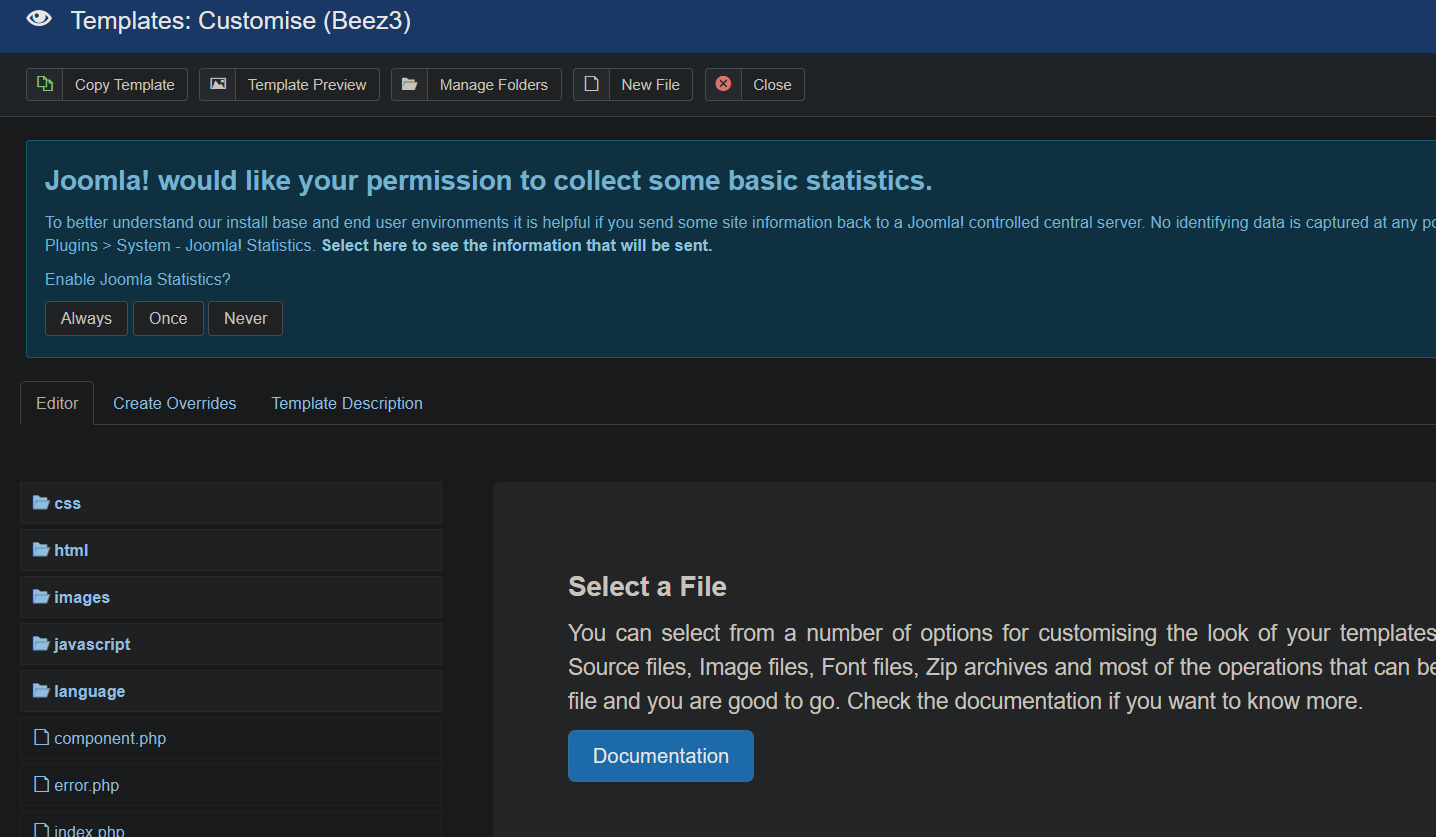Switch to the Create Overrides tab
Screen dimensions: 1436x837
pos(174,403)
